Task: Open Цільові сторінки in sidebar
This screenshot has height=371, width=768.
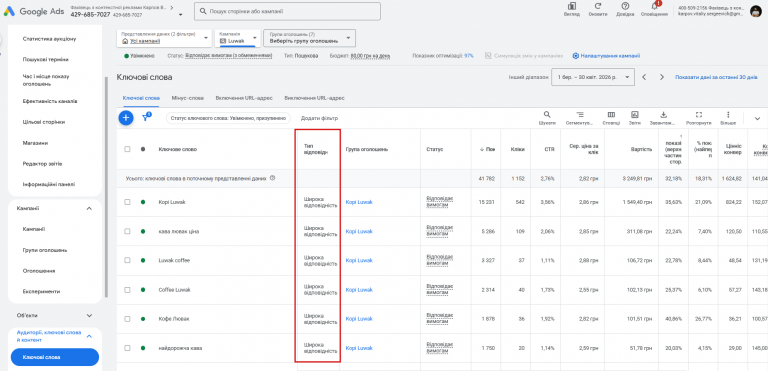Action: tap(44, 122)
